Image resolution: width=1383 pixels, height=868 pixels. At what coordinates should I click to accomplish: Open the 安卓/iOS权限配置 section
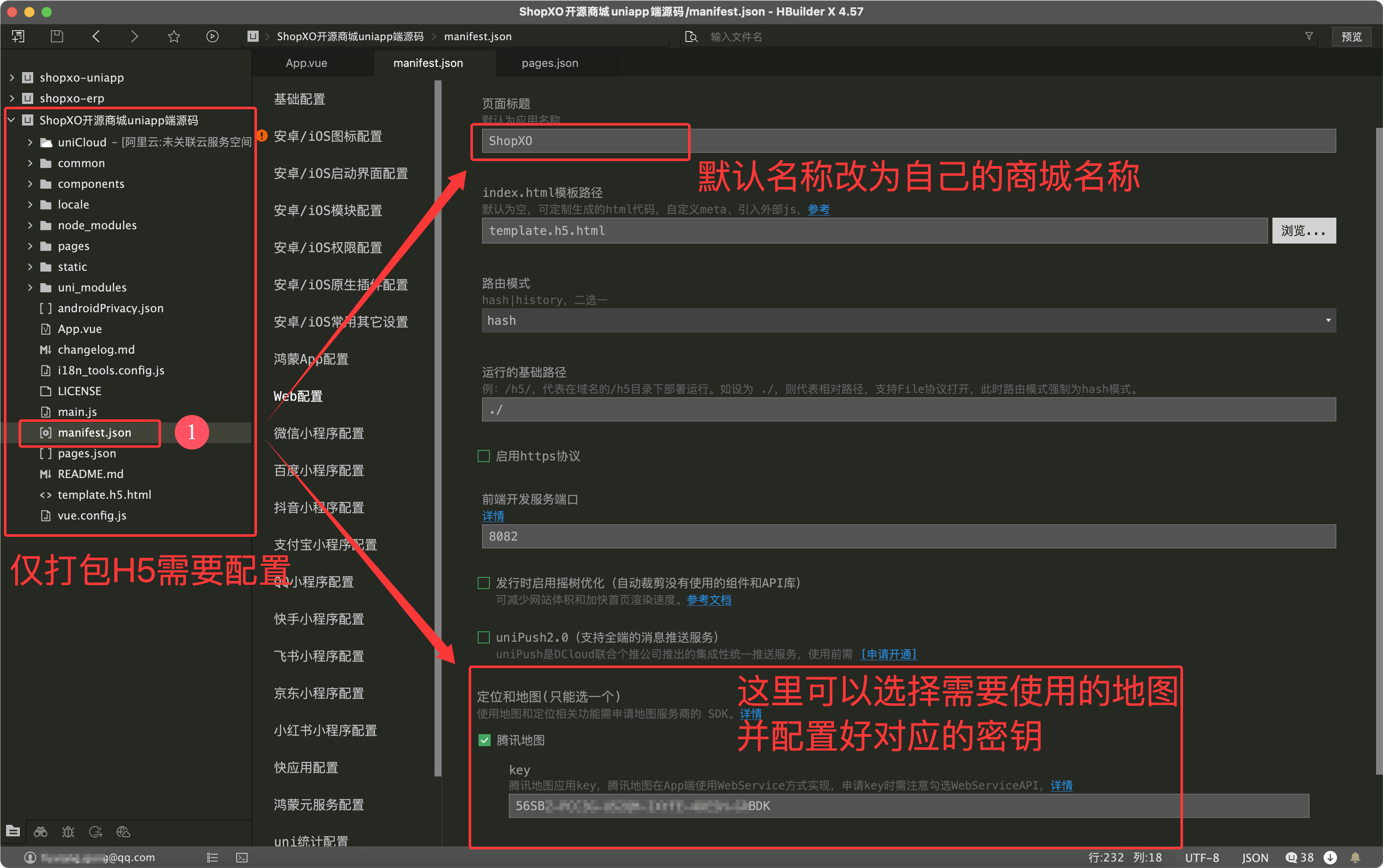coord(328,247)
